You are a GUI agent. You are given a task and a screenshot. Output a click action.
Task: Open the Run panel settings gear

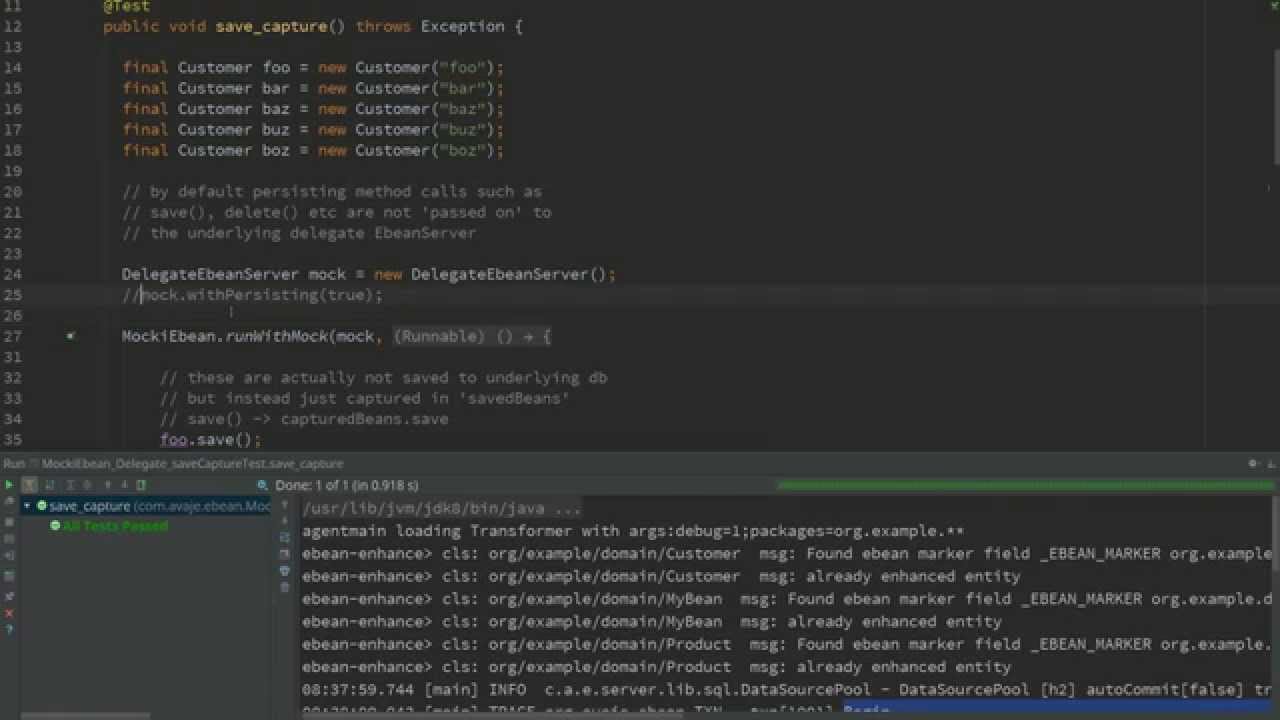click(1252, 464)
